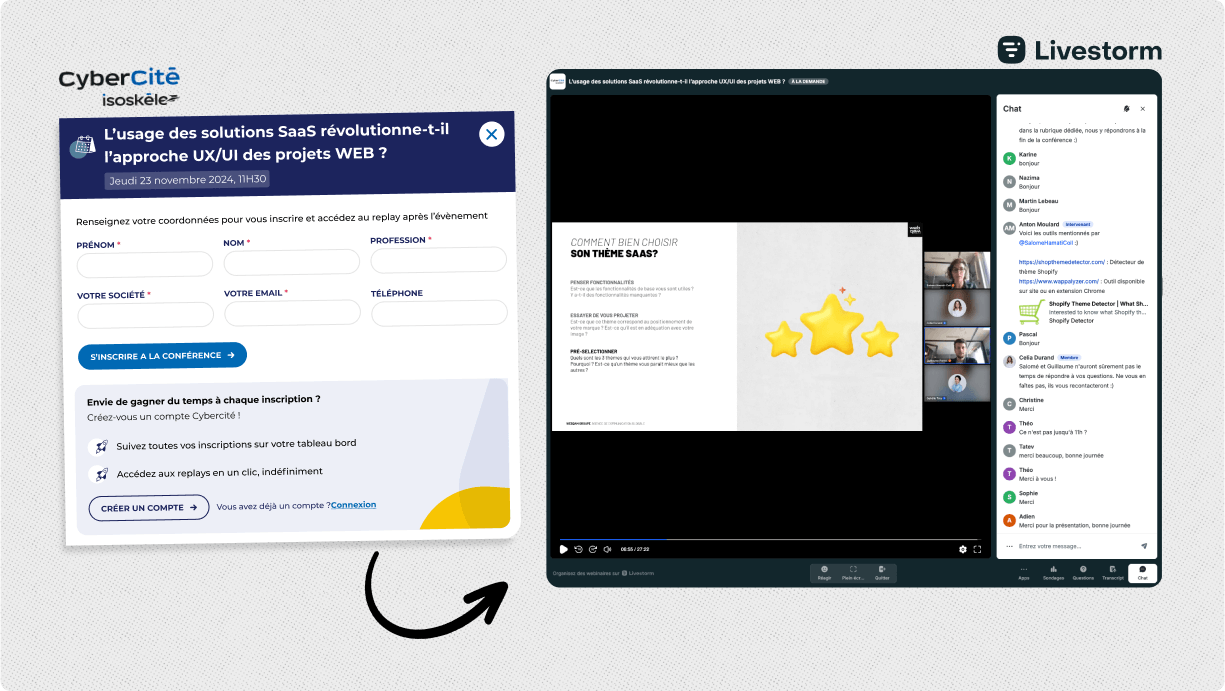
Task: Click the chat notification bell icon
Action: point(1127,109)
